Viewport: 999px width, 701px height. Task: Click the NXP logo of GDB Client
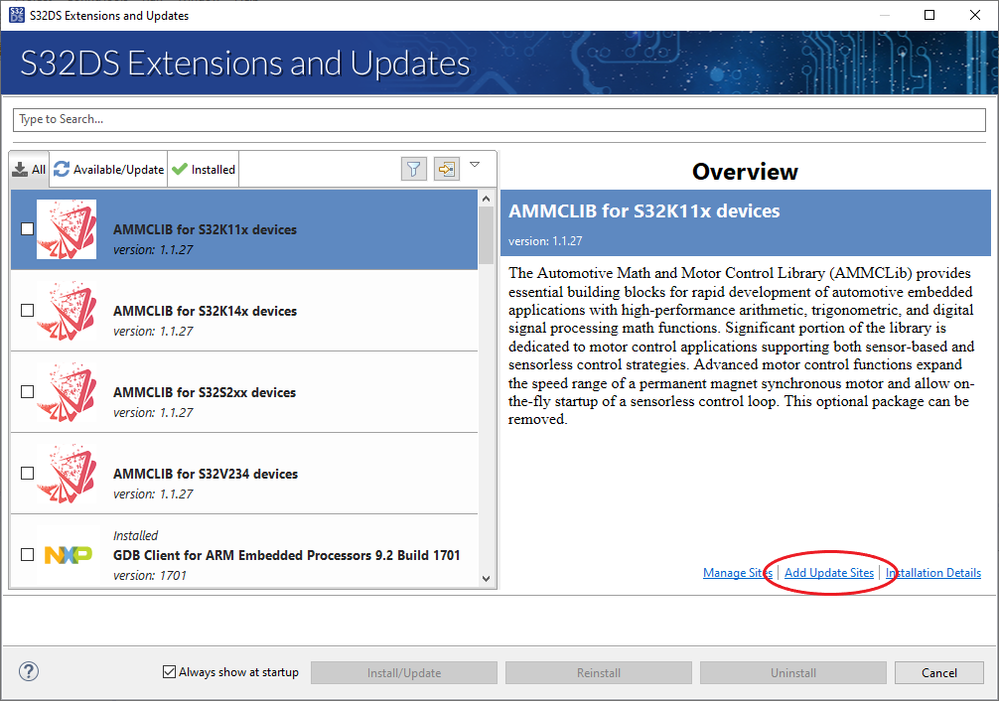[x=68, y=555]
